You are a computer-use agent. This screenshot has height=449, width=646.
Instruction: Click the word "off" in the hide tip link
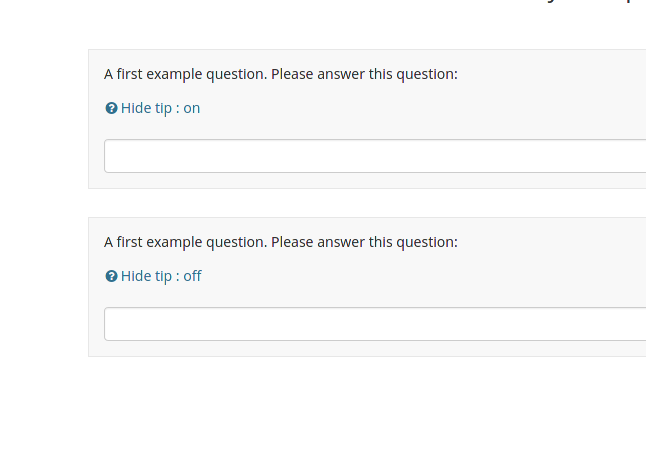point(192,276)
